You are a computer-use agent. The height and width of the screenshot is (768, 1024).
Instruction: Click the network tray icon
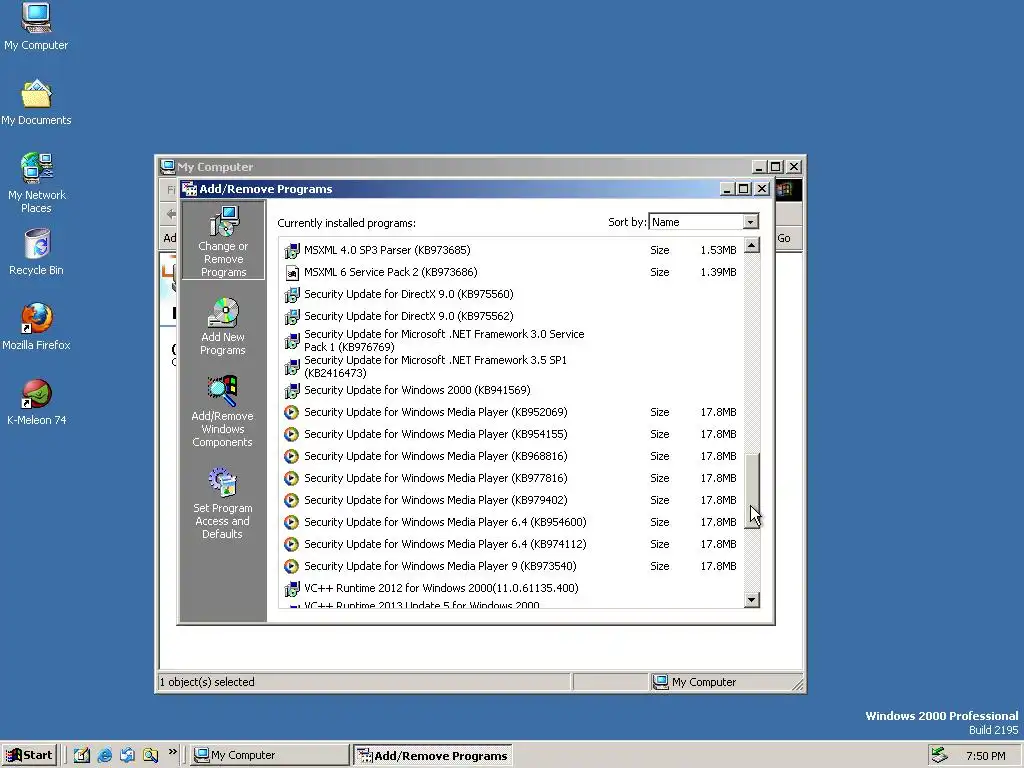[x=939, y=755]
